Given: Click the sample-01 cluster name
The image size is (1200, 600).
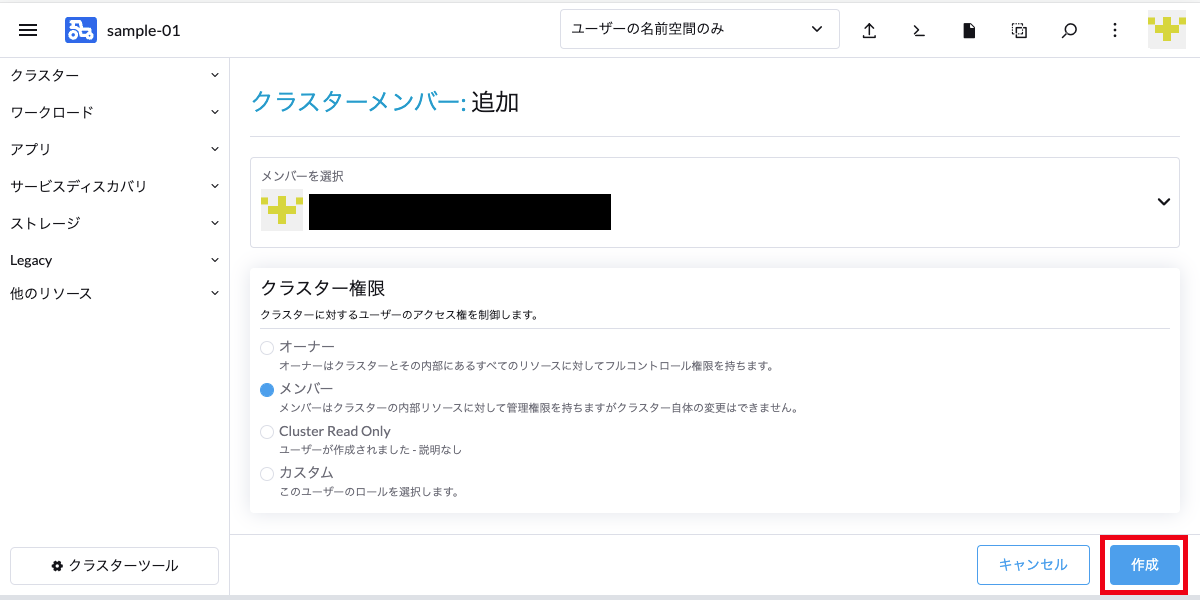Looking at the screenshot, I should point(144,30).
